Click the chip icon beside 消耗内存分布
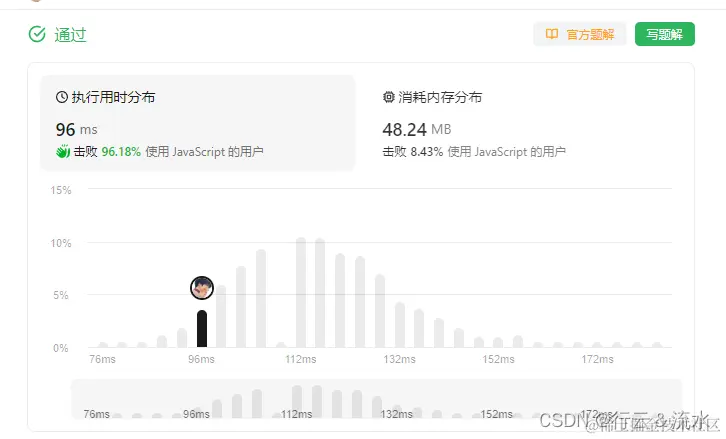This screenshot has height=439, width=726. (388, 97)
